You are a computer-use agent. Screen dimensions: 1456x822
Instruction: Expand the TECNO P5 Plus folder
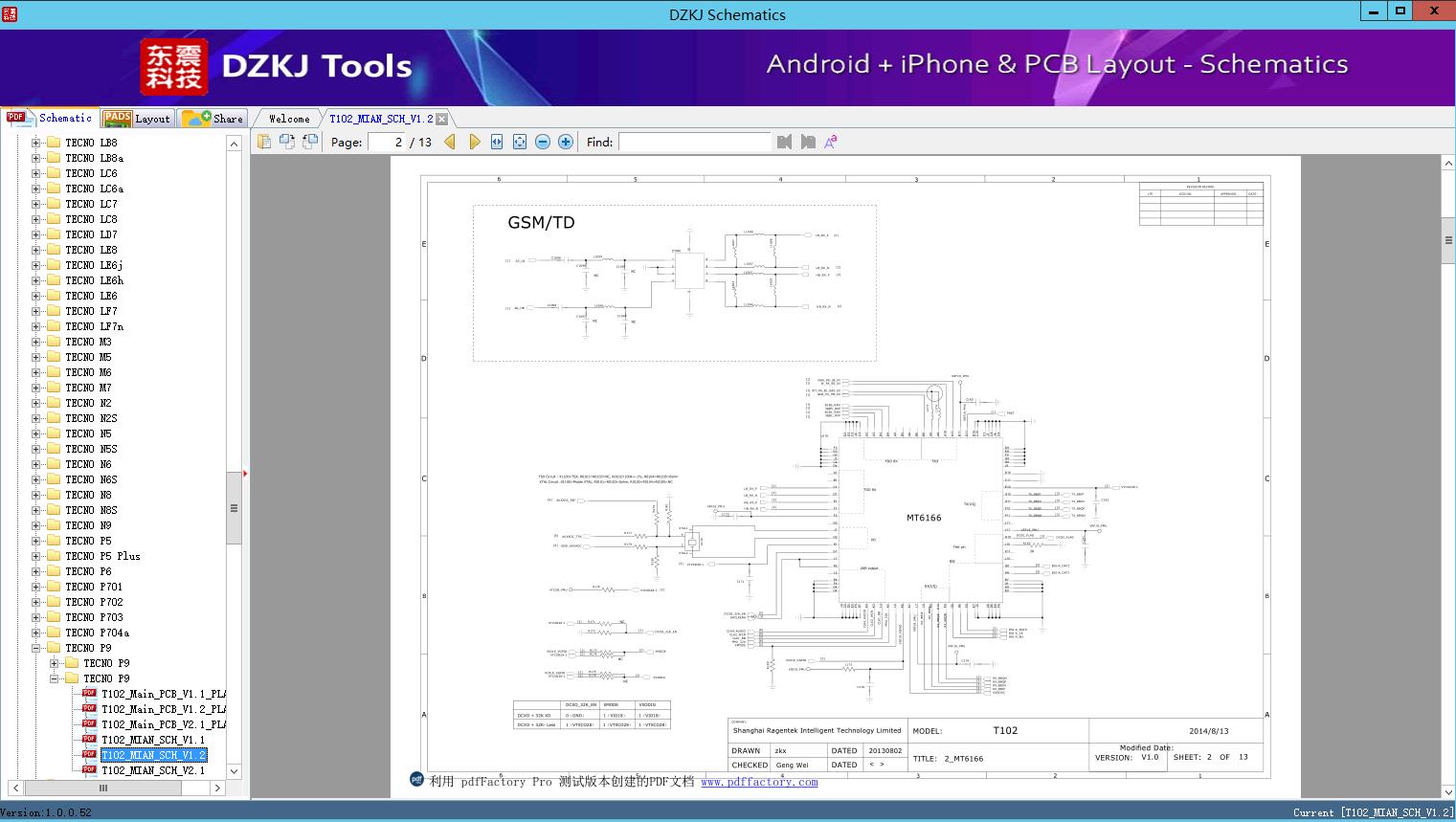click(x=36, y=556)
